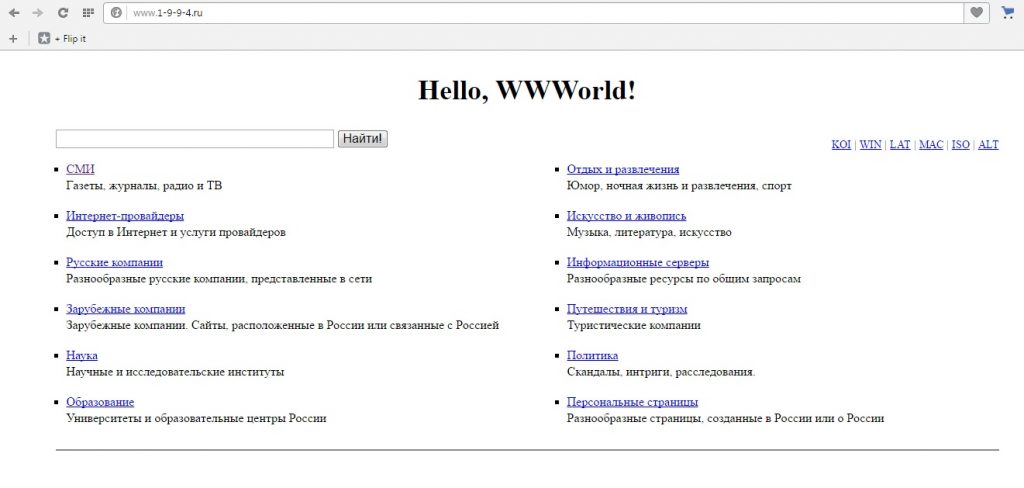1024x488 pixels.
Task: Open the Интернет-провайдеры link
Action: 124,216
